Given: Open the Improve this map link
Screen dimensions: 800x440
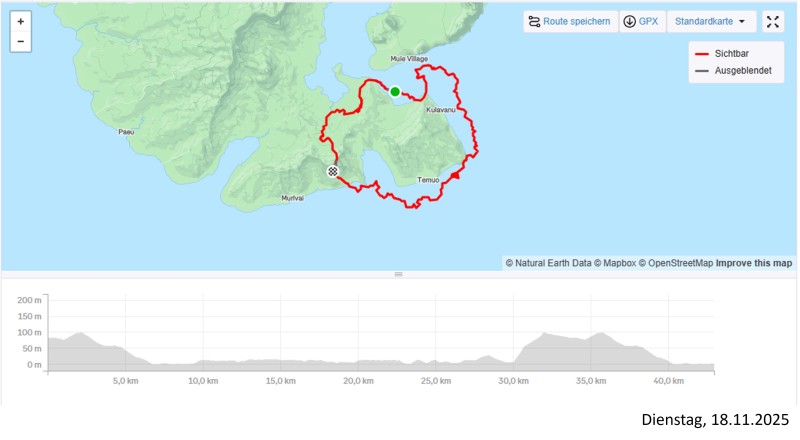Looking at the screenshot, I should (x=754, y=263).
